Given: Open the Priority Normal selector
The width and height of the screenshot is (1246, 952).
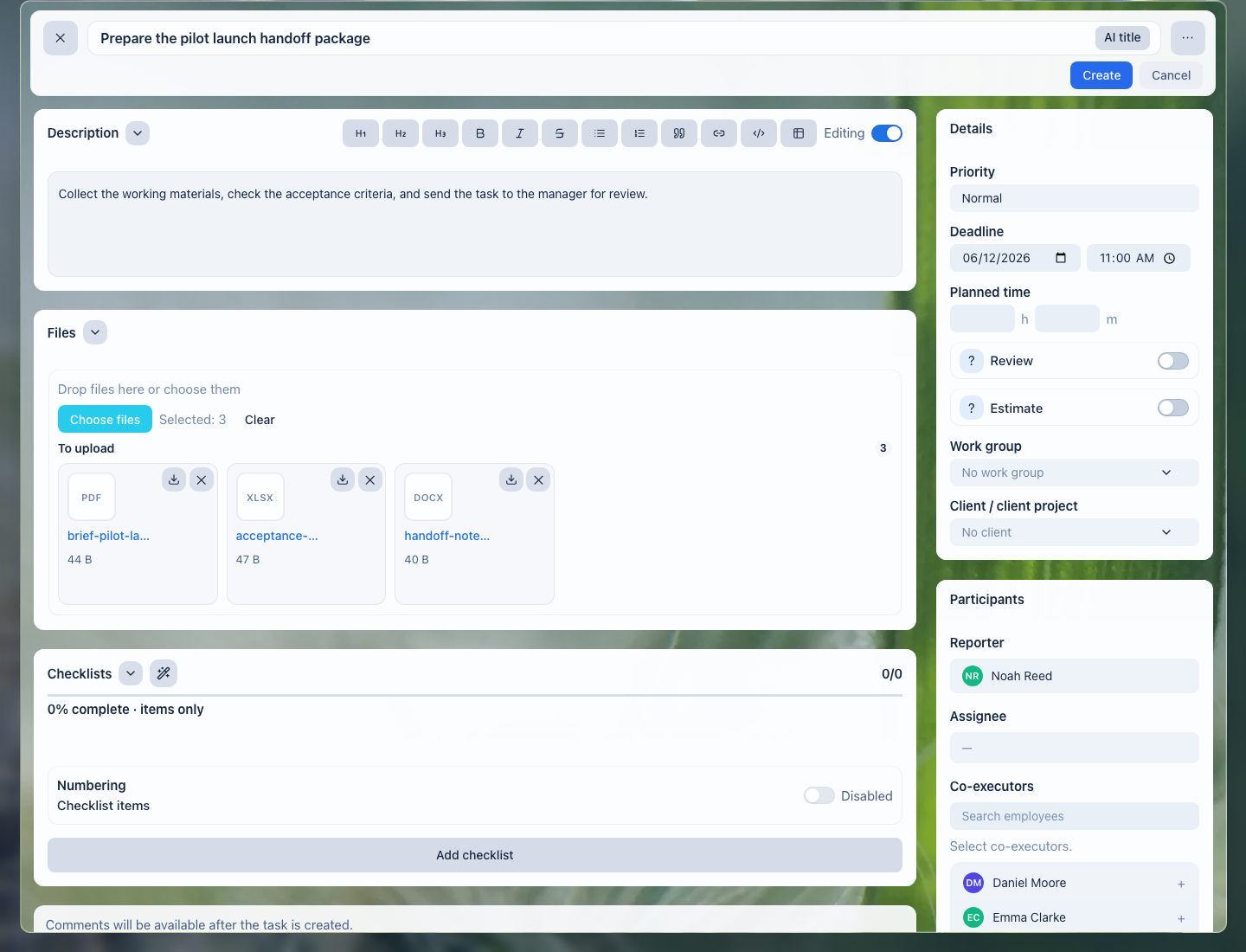Looking at the screenshot, I should click(x=1074, y=198).
